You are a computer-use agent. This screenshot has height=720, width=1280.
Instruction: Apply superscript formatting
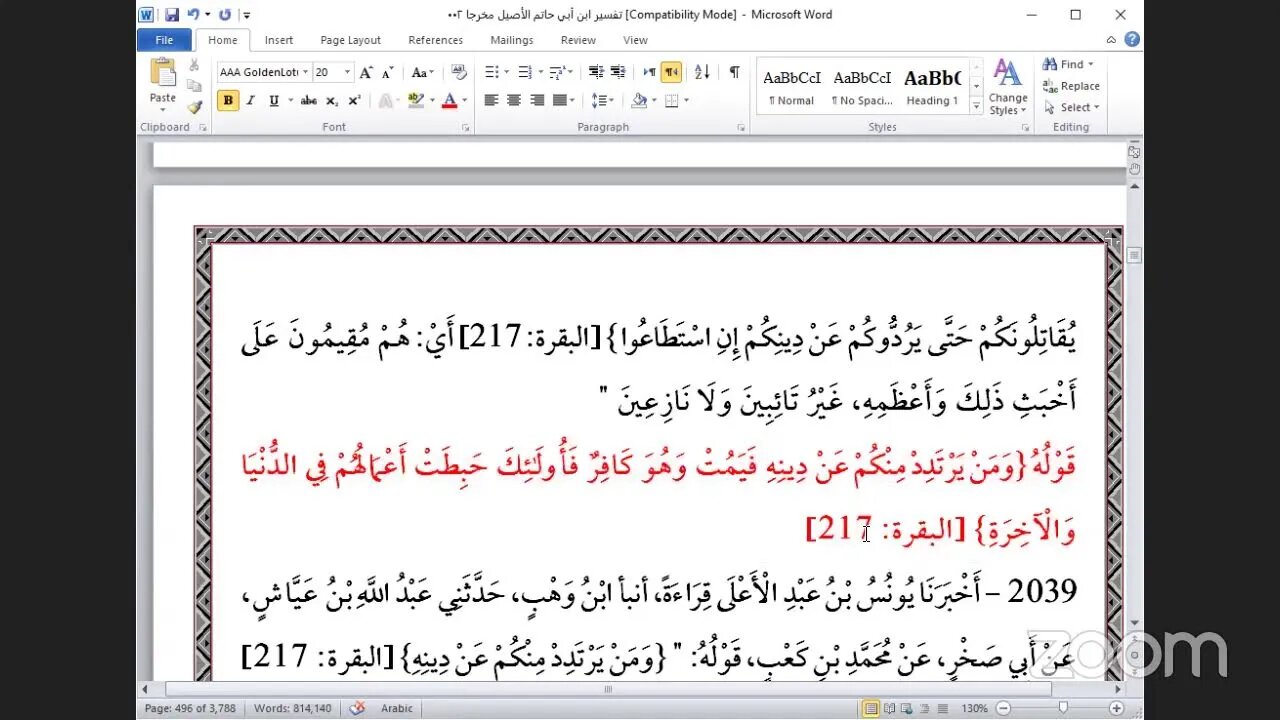click(x=354, y=100)
